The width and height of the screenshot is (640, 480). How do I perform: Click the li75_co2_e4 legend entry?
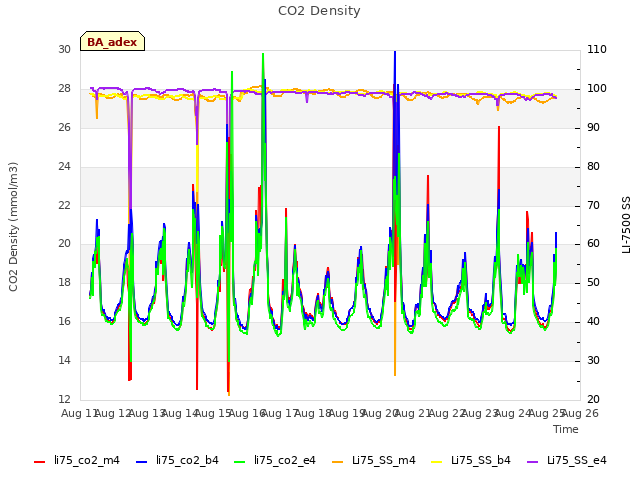(275, 461)
